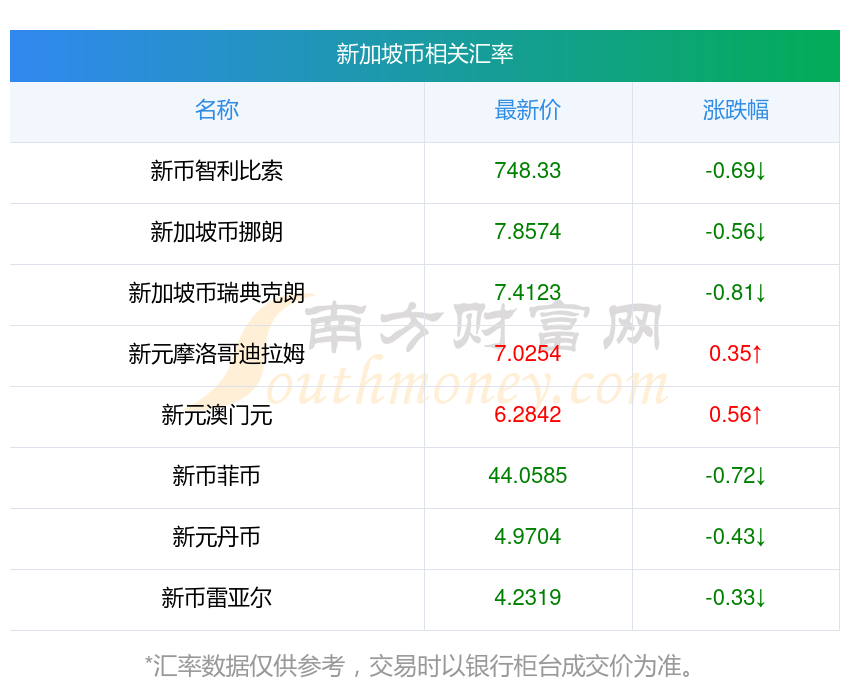The width and height of the screenshot is (850, 698).
Task: Click the change value 0.56↑
Action: tap(736, 415)
